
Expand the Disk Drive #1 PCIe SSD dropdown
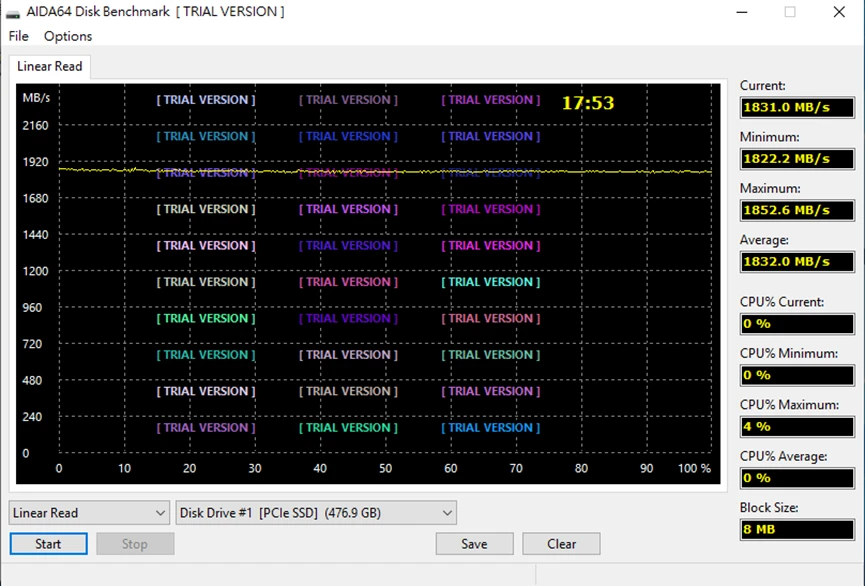coord(316,513)
